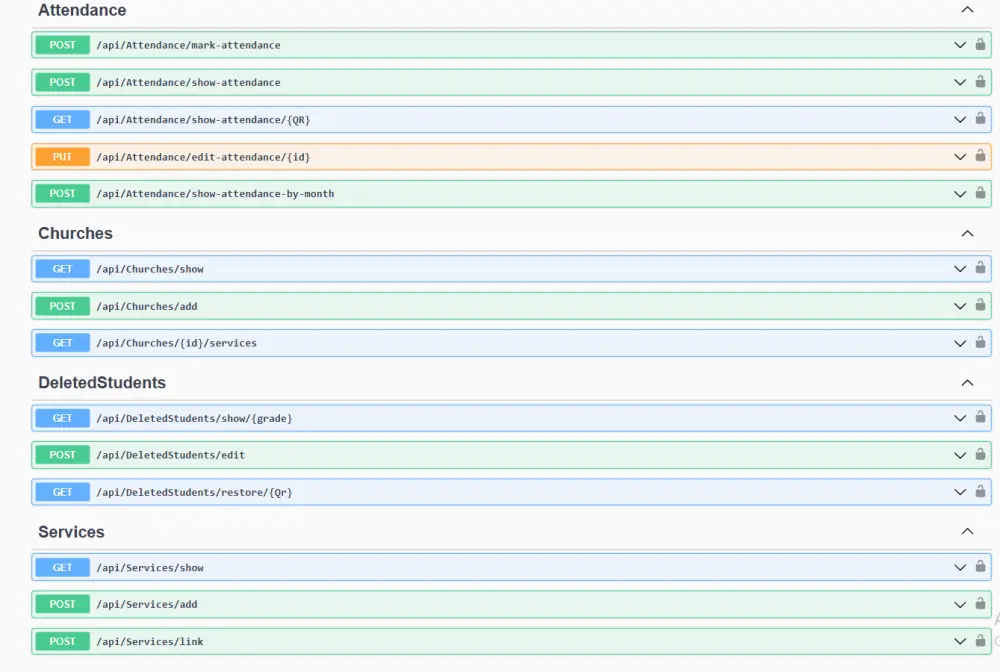Image resolution: width=1000 pixels, height=672 pixels.
Task: Open the padlock for /api/Services/link
Action: click(979, 641)
